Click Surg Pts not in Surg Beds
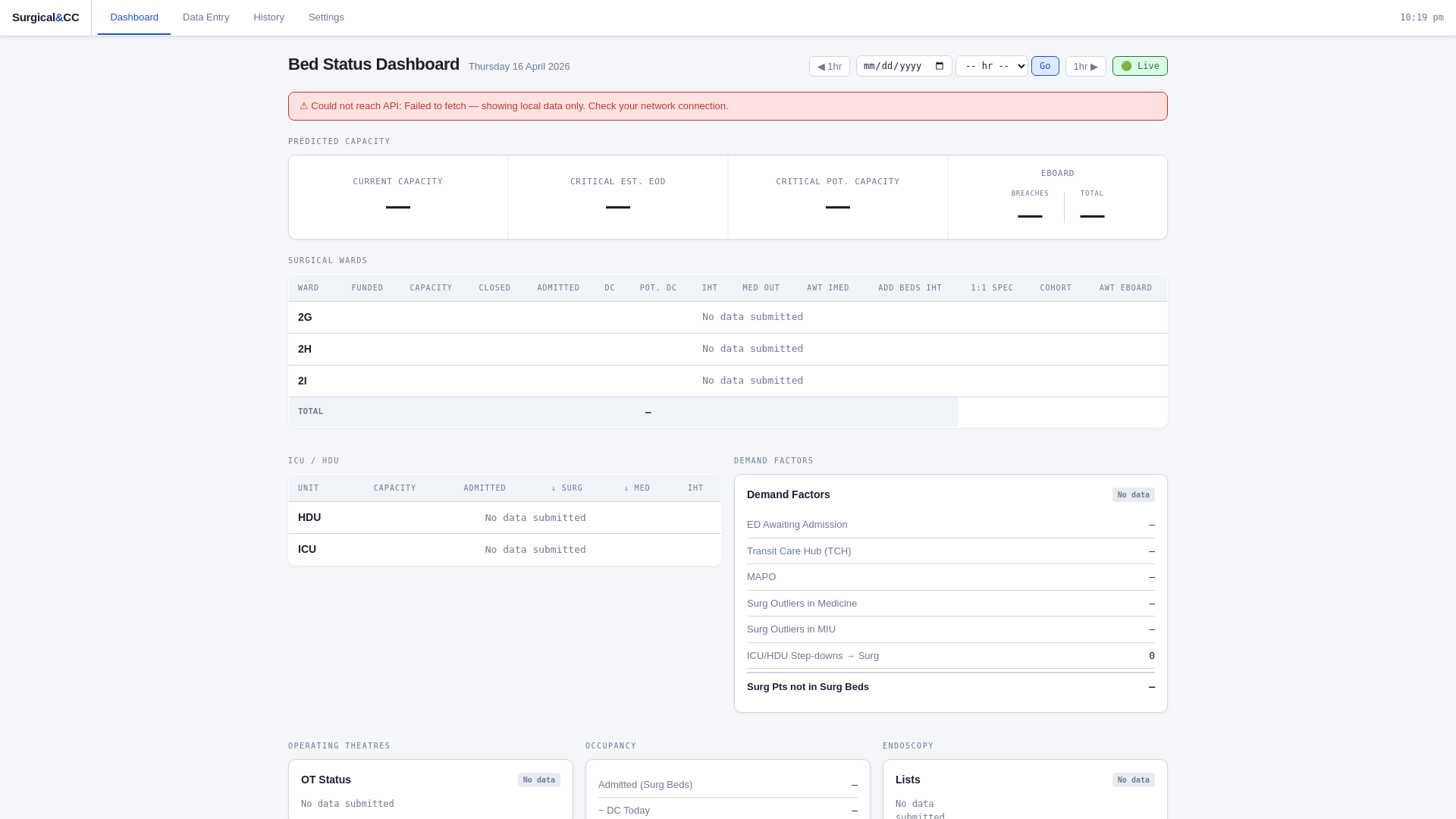 (951, 687)
